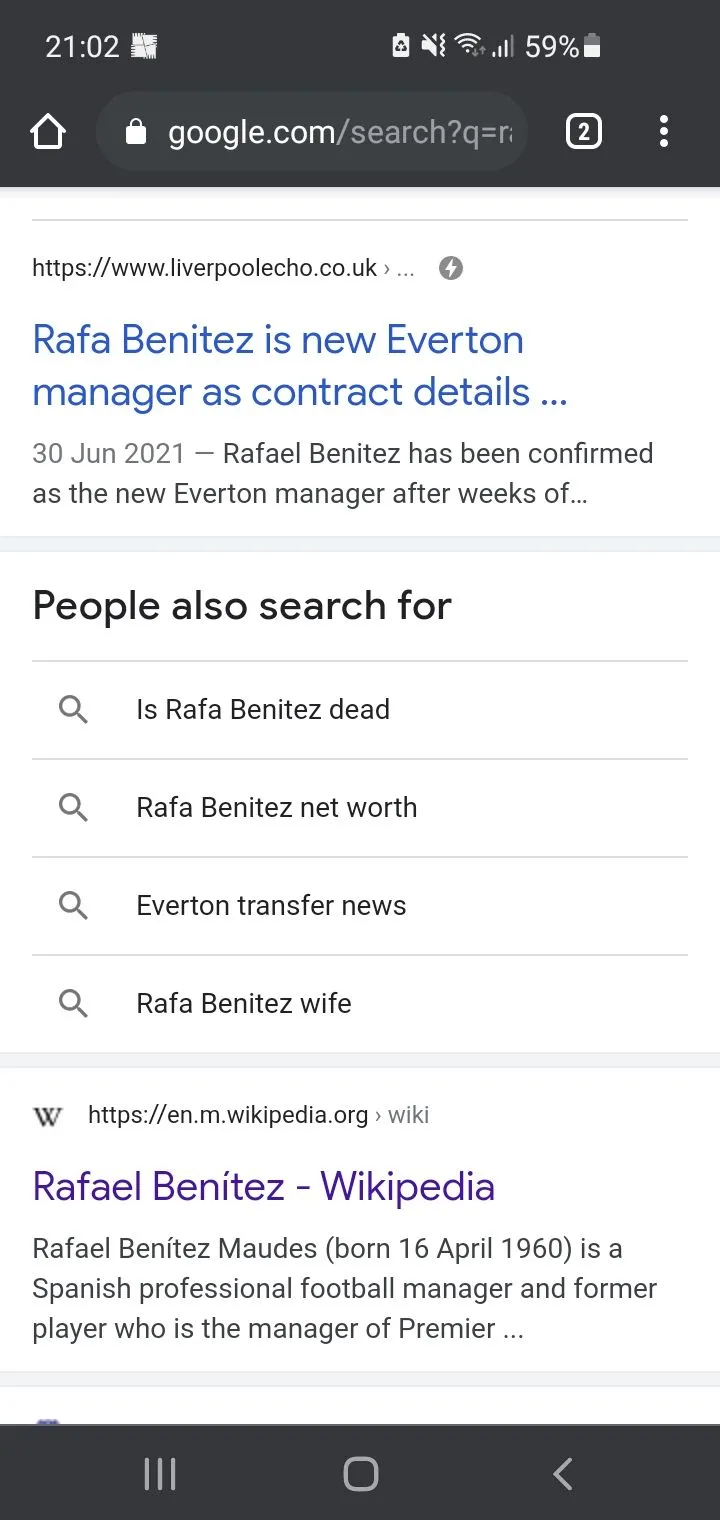The width and height of the screenshot is (720, 1520).
Task: Tap the Wikipedia W icon
Action: [47, 1117]
